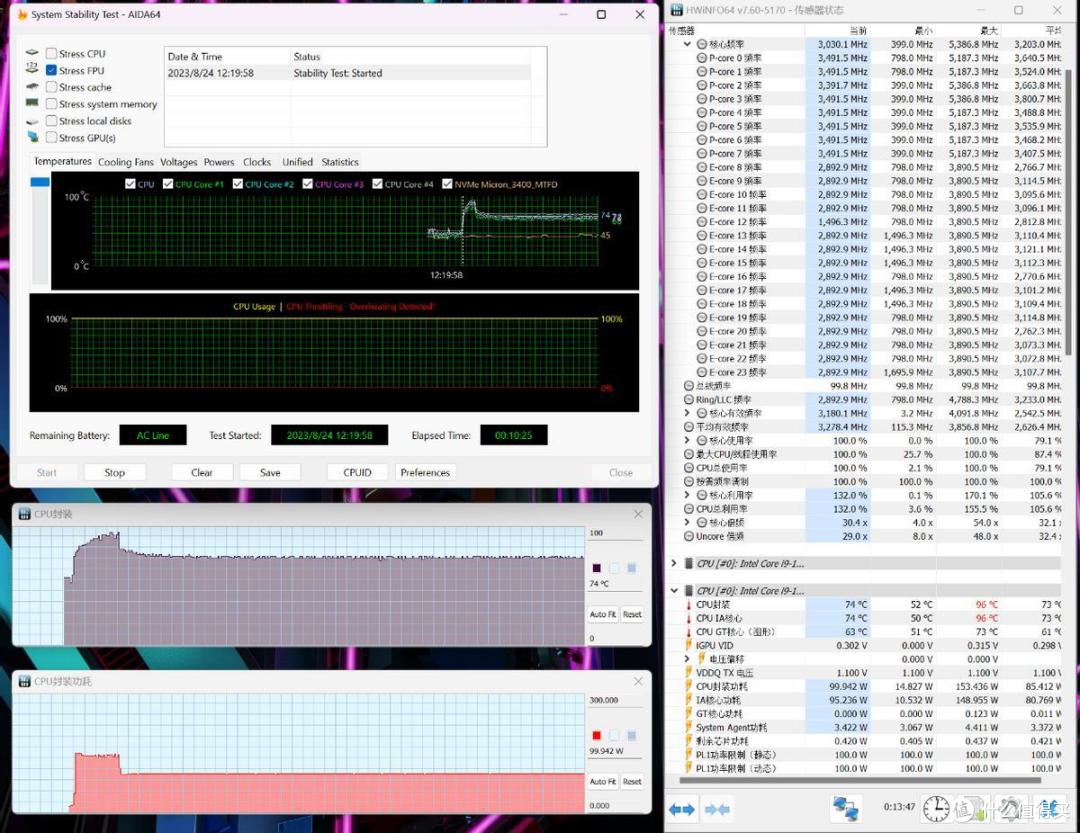
Task: Click the AIDA64 flame icon in title bar
Action: tap(21, 14)
